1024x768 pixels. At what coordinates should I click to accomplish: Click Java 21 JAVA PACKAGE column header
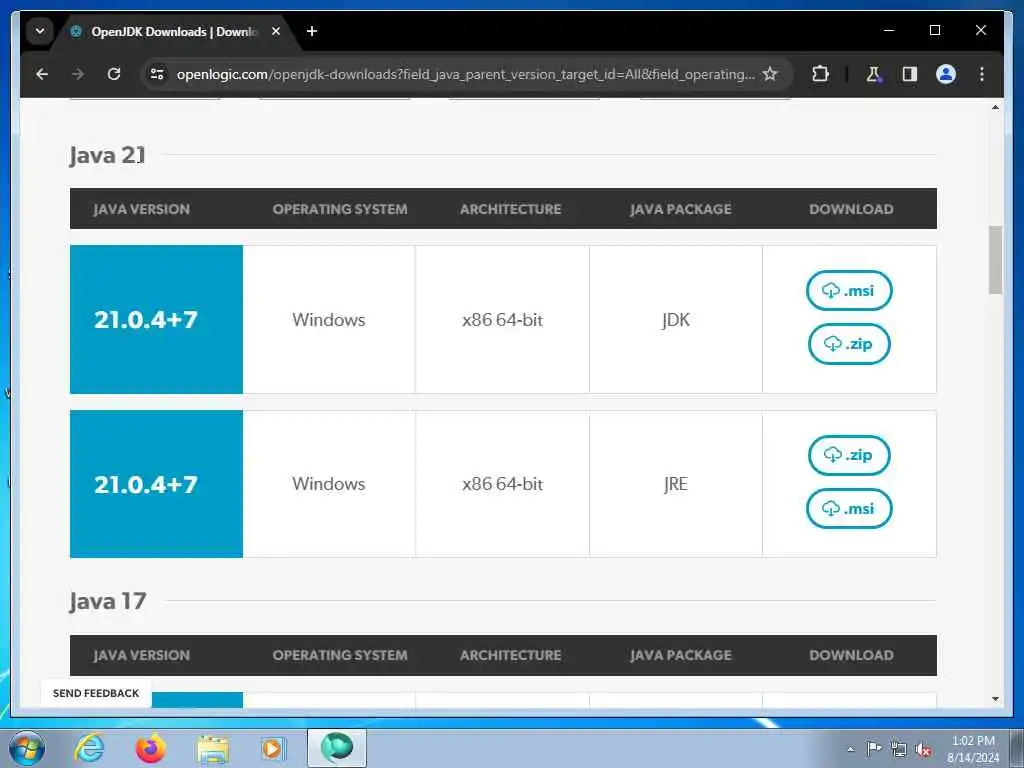[680, 209]
